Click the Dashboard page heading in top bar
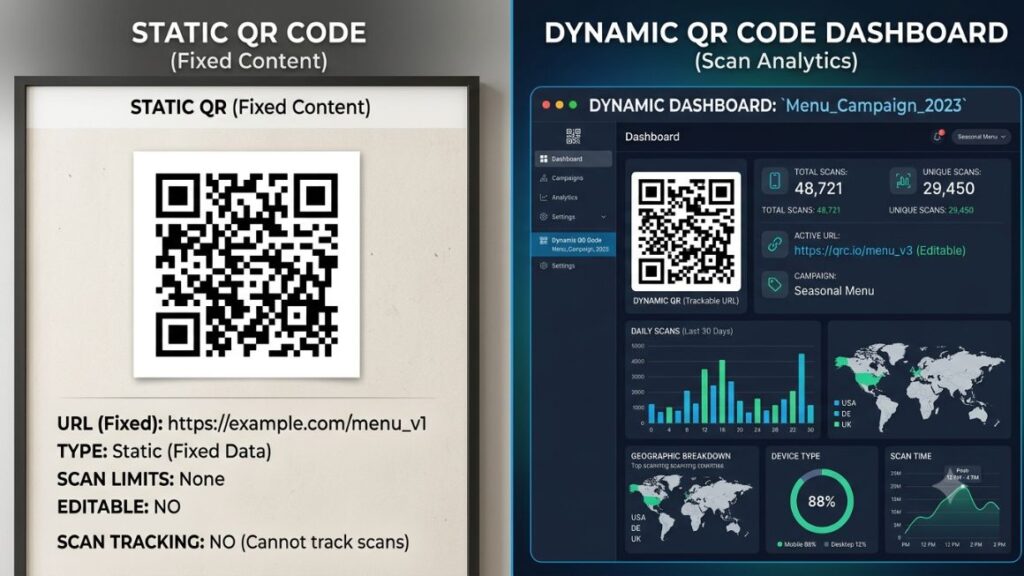Image resolution: width=1024 pixels, height=576 pixels. [652, 136]
